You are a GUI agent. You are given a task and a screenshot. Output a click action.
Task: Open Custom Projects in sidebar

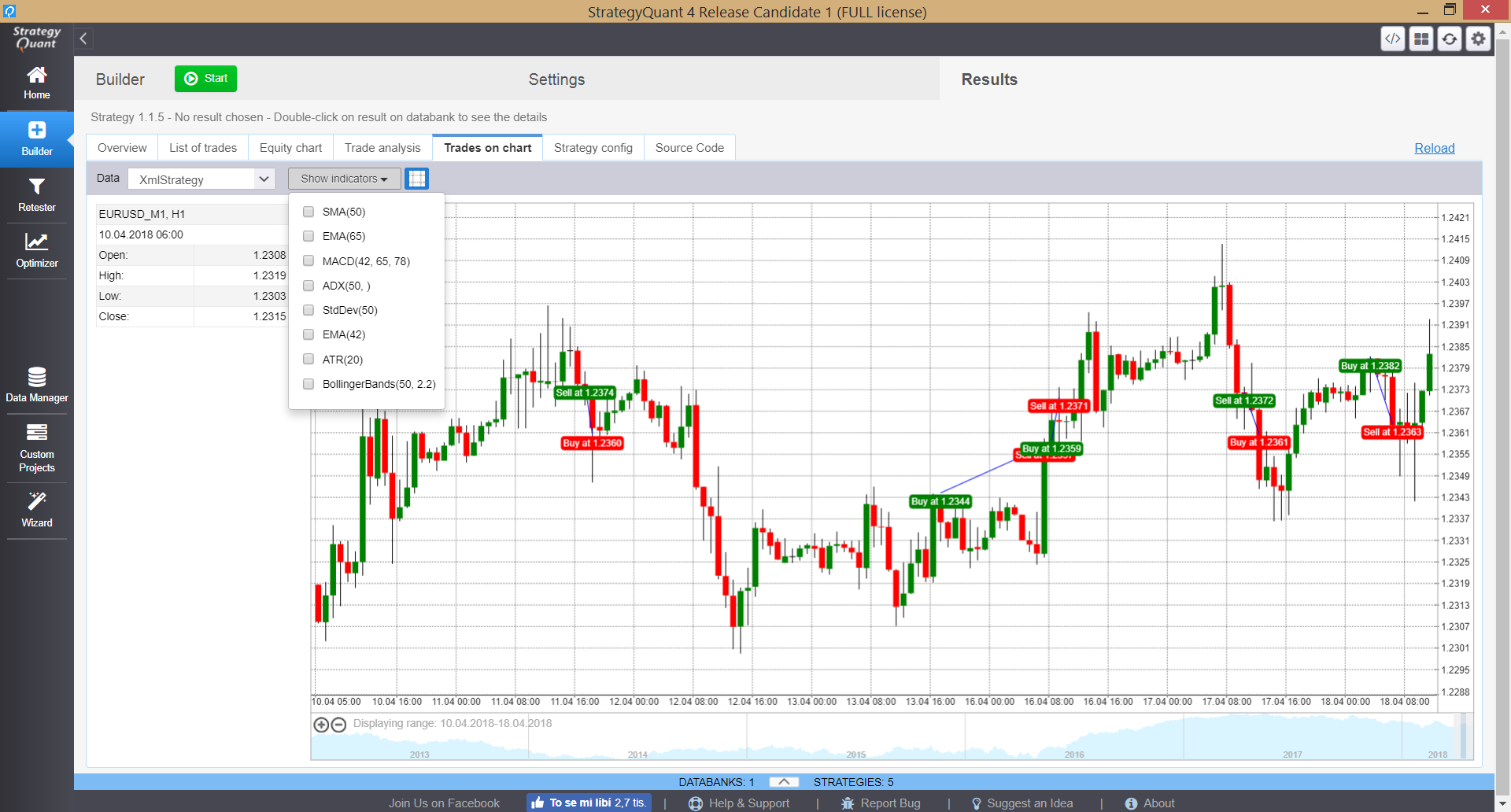(x=37, y=448)
